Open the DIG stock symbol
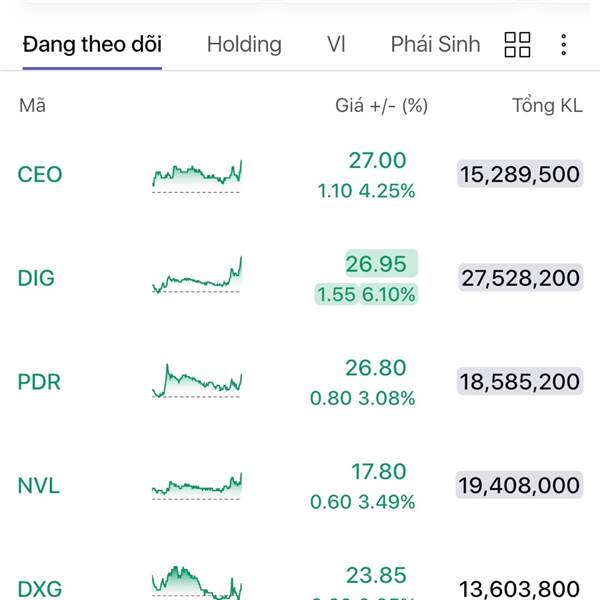This screenshot has width=600, height=600. click(x=36, y=278)
